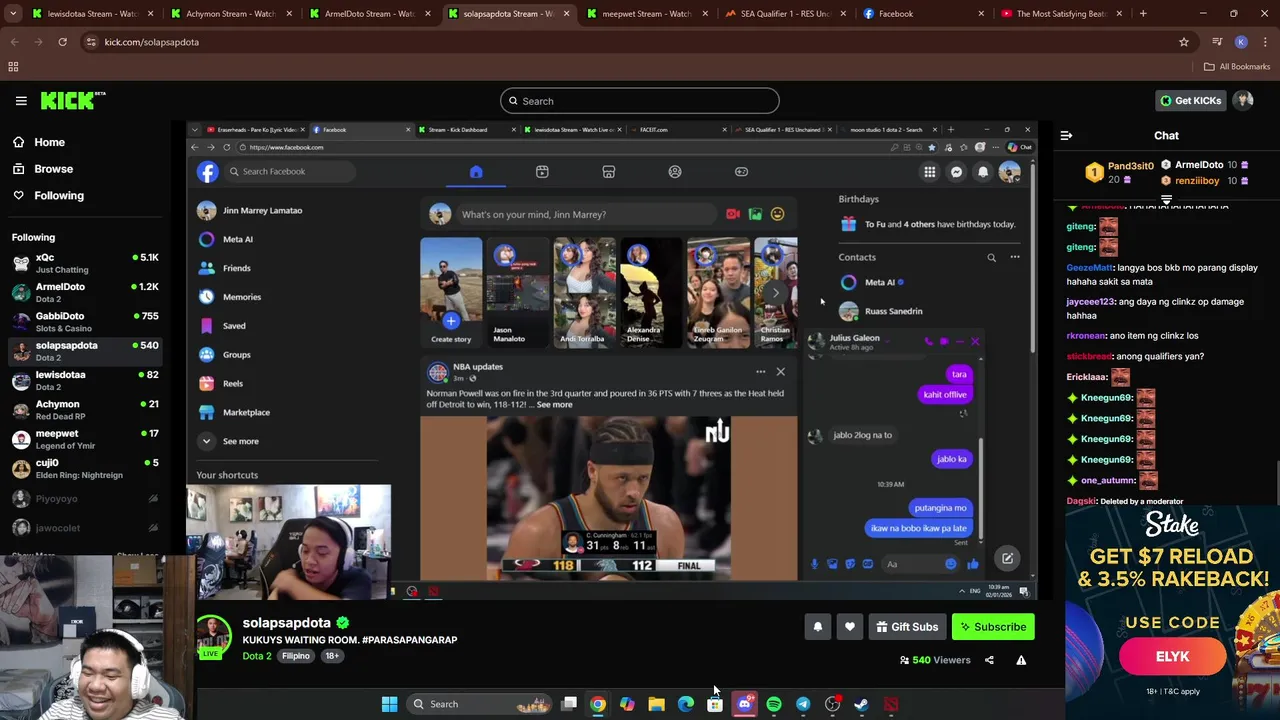The width and height of the screenshot is (1280, 720).
Task: Click the heart follow button
Action: tap(849, 627)
